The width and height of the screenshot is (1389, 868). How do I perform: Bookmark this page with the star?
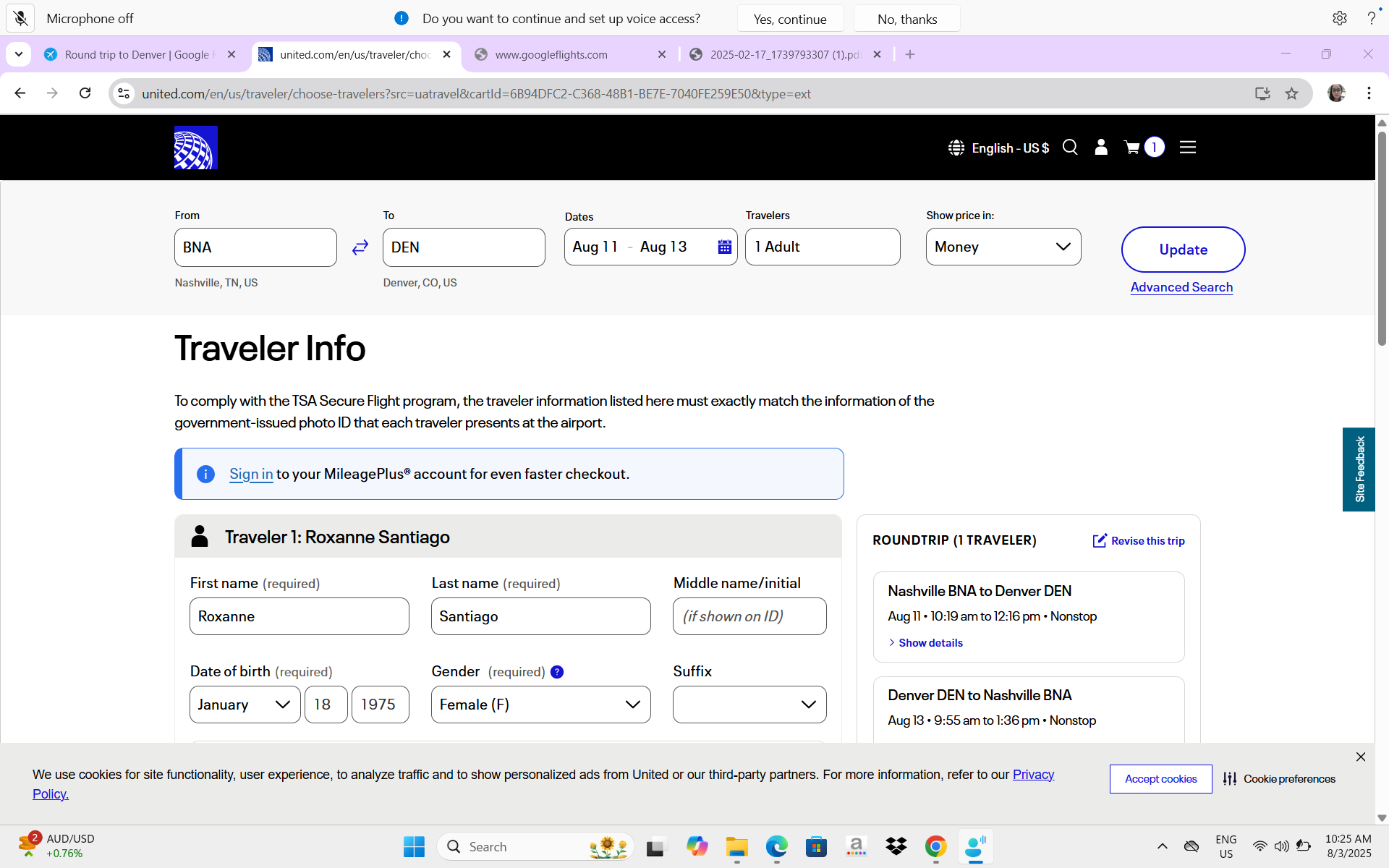[1292, 93]
